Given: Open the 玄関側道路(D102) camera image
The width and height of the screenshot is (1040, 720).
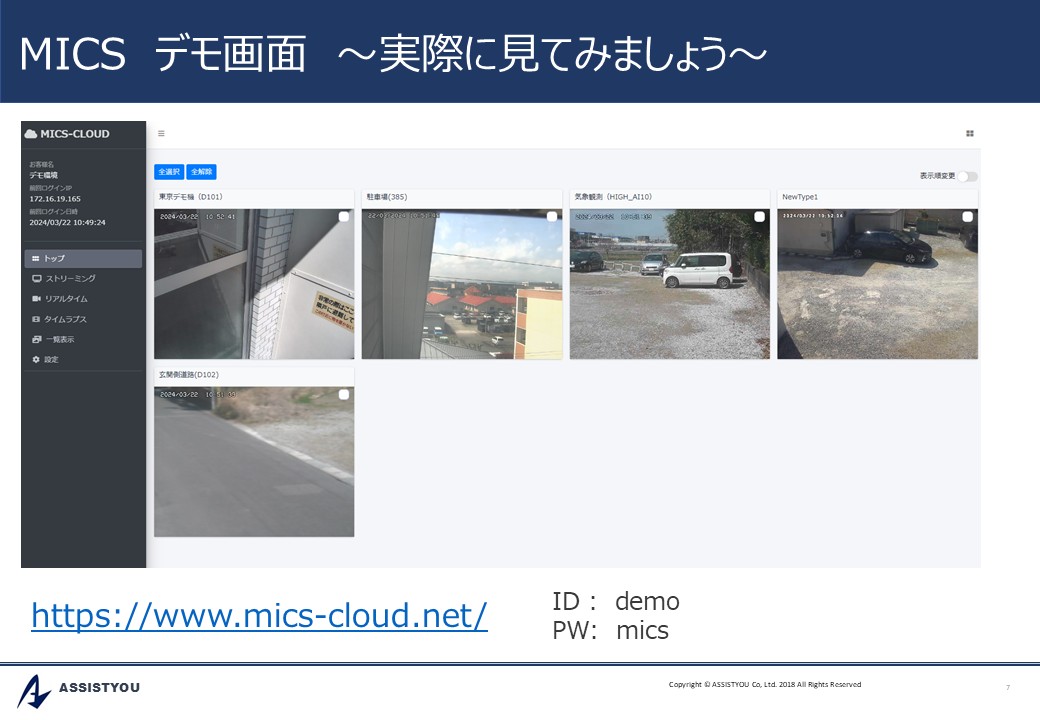Looking at the screenshot, I should click(254, 462).
